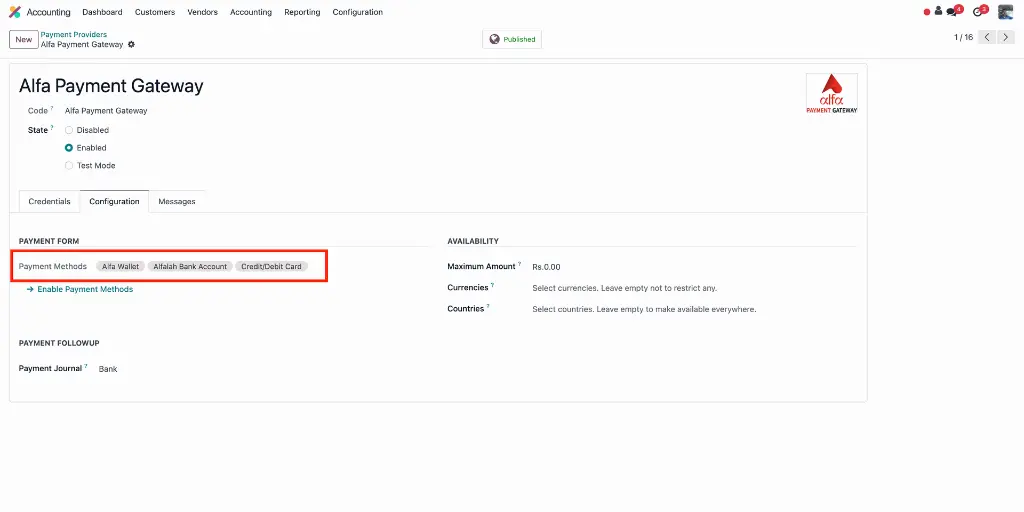The height and width of the screenshot is (512, 1024).
Task: Click the Alfa Payment Gateway logo image
Action: 831,94
